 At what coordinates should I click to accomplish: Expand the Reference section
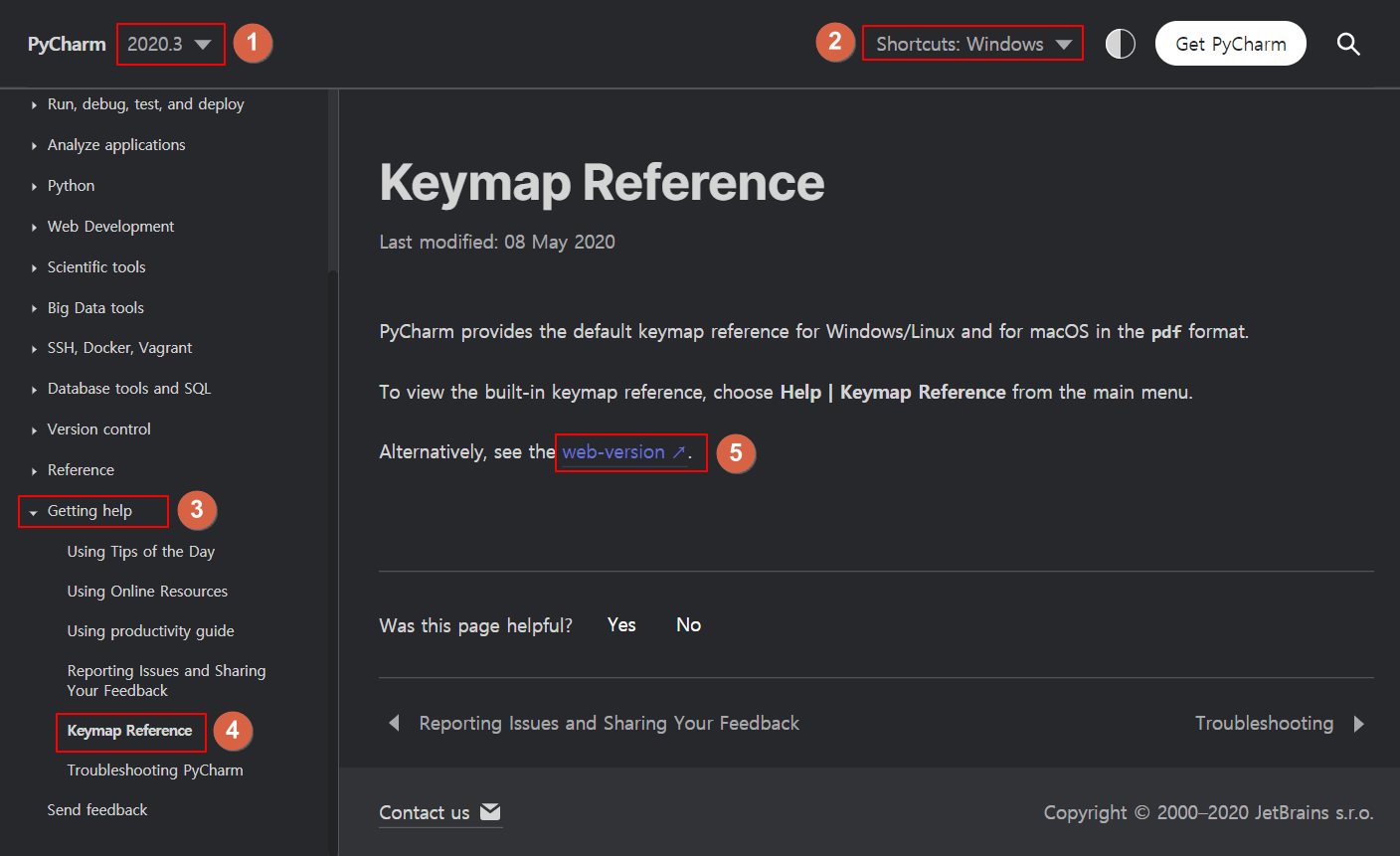coord(81,470)
